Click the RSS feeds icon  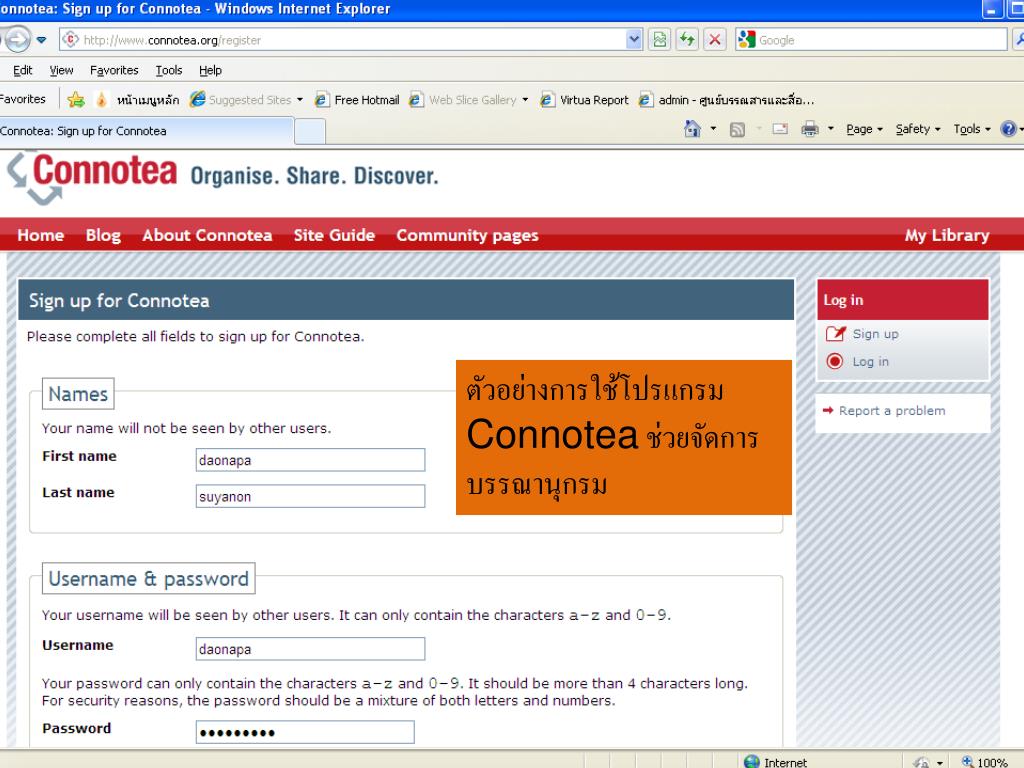point(737,129)
